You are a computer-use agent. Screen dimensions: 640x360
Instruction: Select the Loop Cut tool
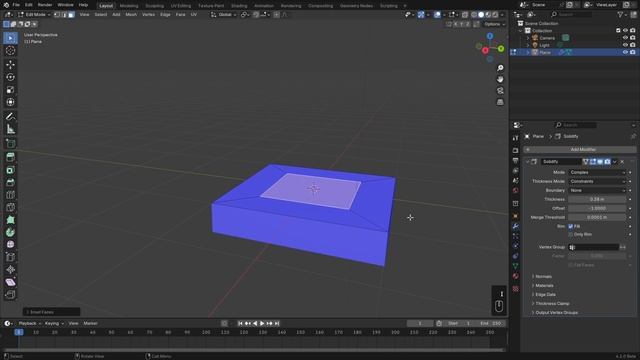(x=10, y=195)
